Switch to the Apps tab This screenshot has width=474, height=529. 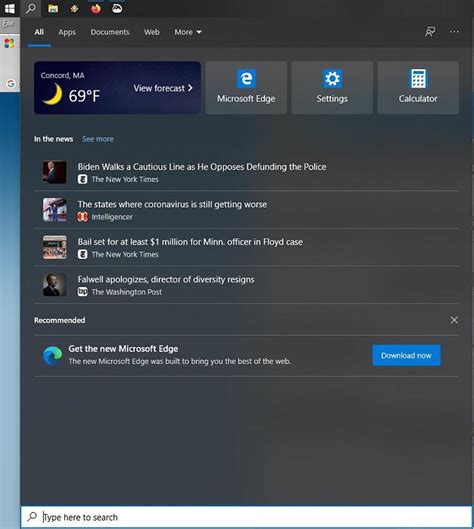coord(67,32)
